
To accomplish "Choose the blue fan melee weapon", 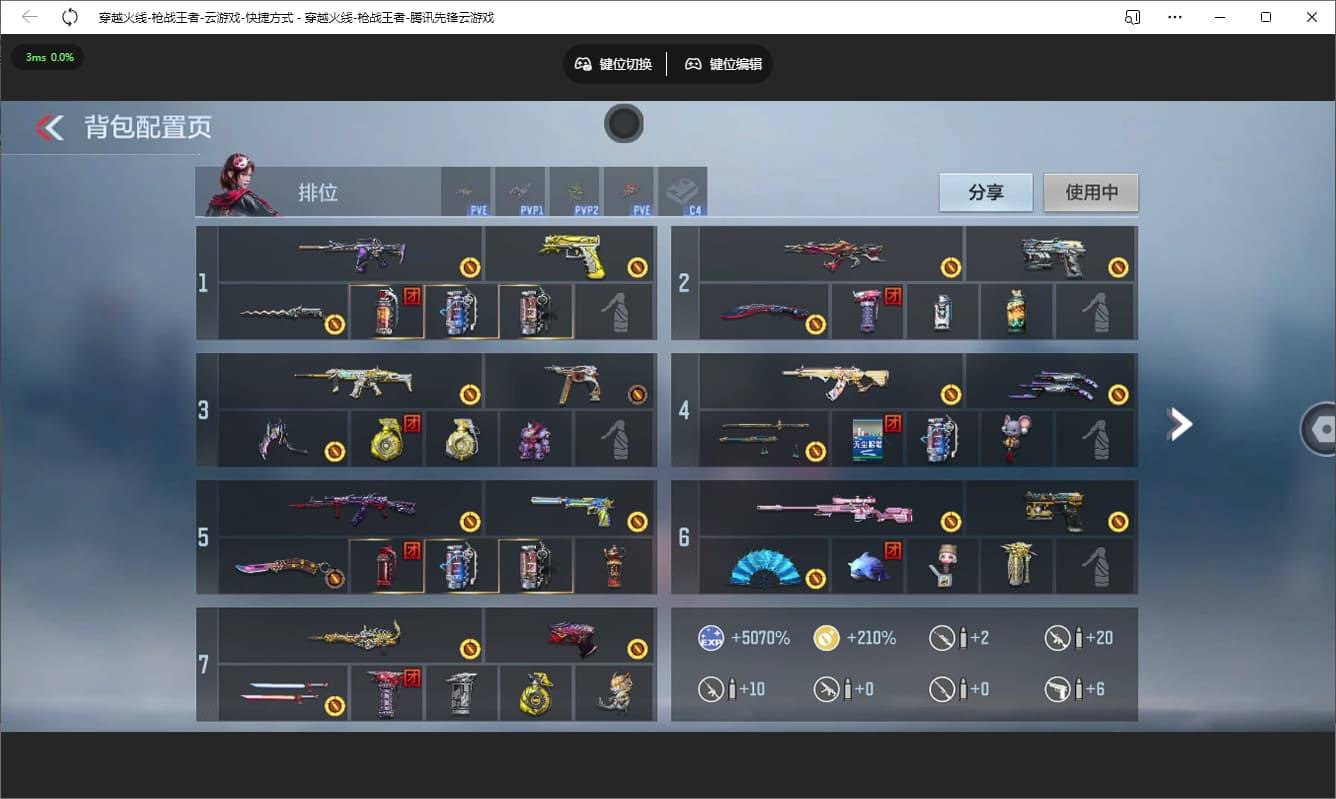I will click(765, 567).
